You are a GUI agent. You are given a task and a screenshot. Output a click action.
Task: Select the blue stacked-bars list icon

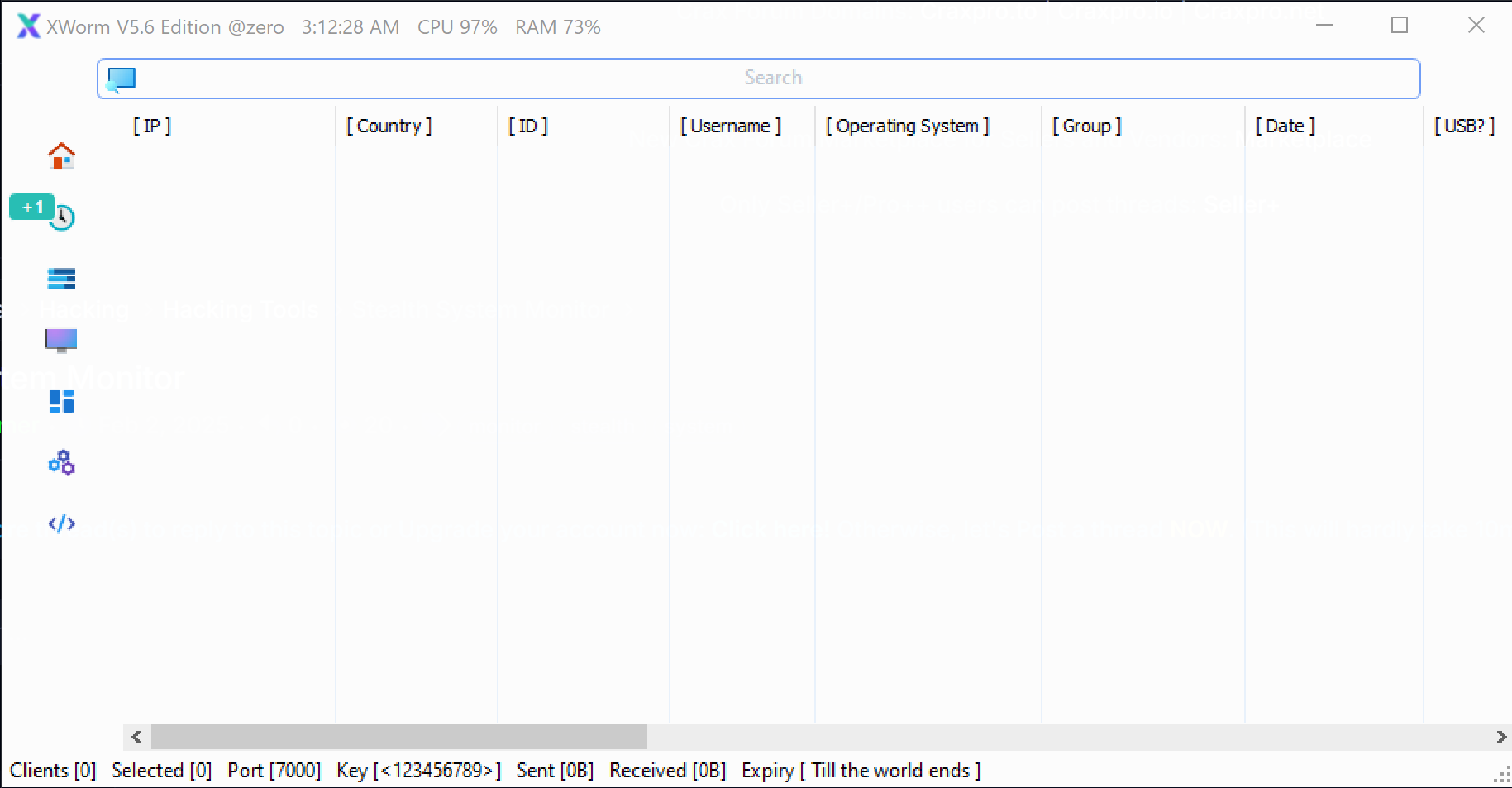(61, 279)
